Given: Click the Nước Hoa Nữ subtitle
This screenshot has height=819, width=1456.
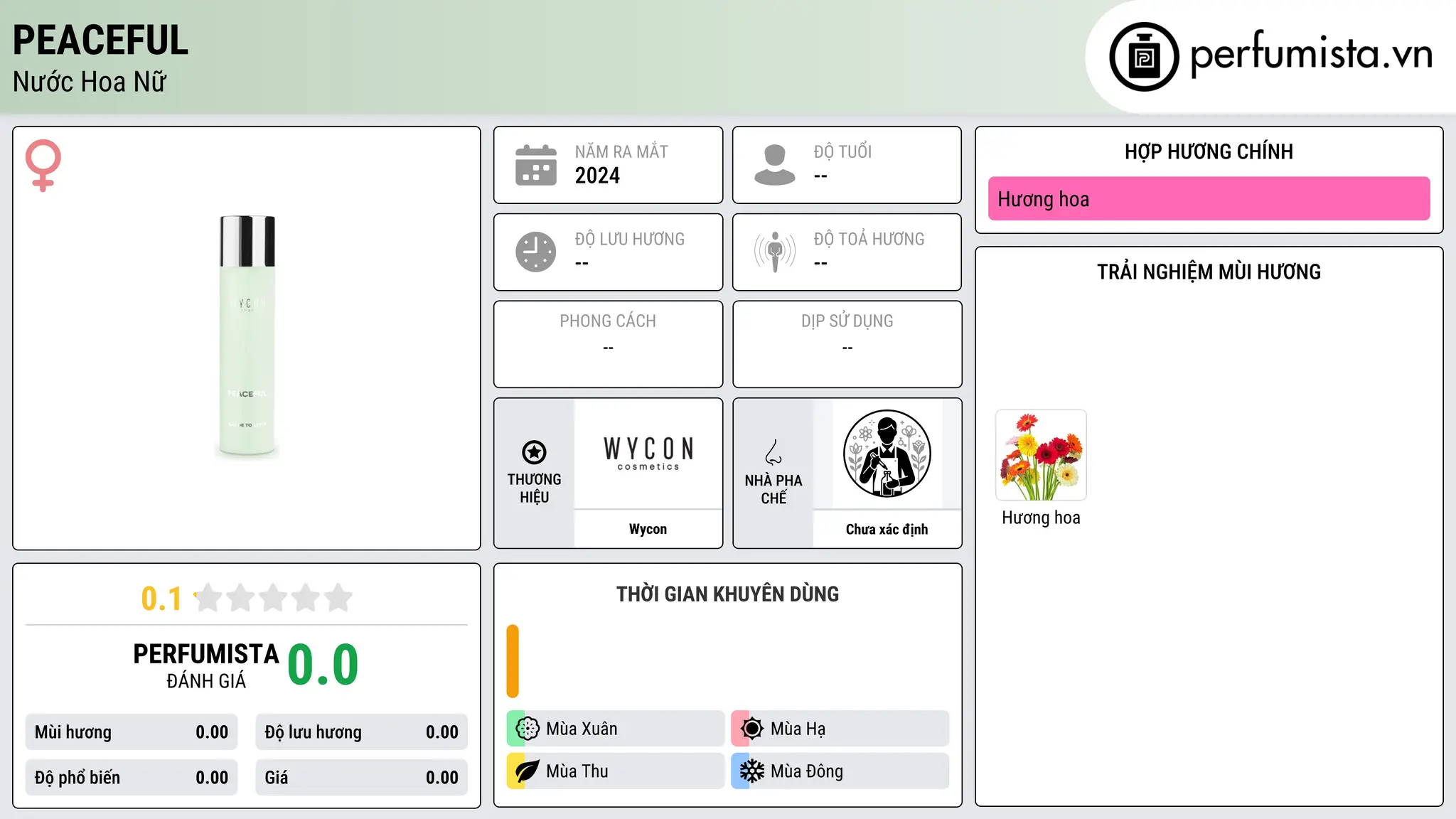Looking at the screenshot, I should [x=90, y=82].
